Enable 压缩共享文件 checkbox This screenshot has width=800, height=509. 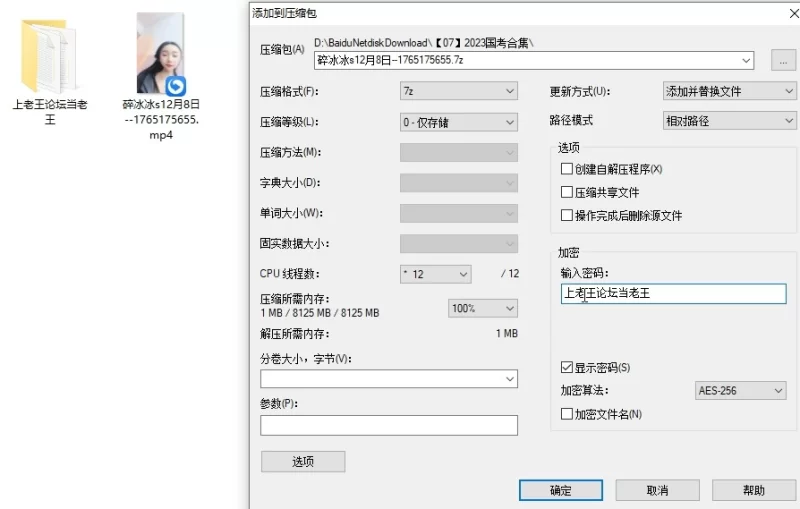[x=566, y=192]
